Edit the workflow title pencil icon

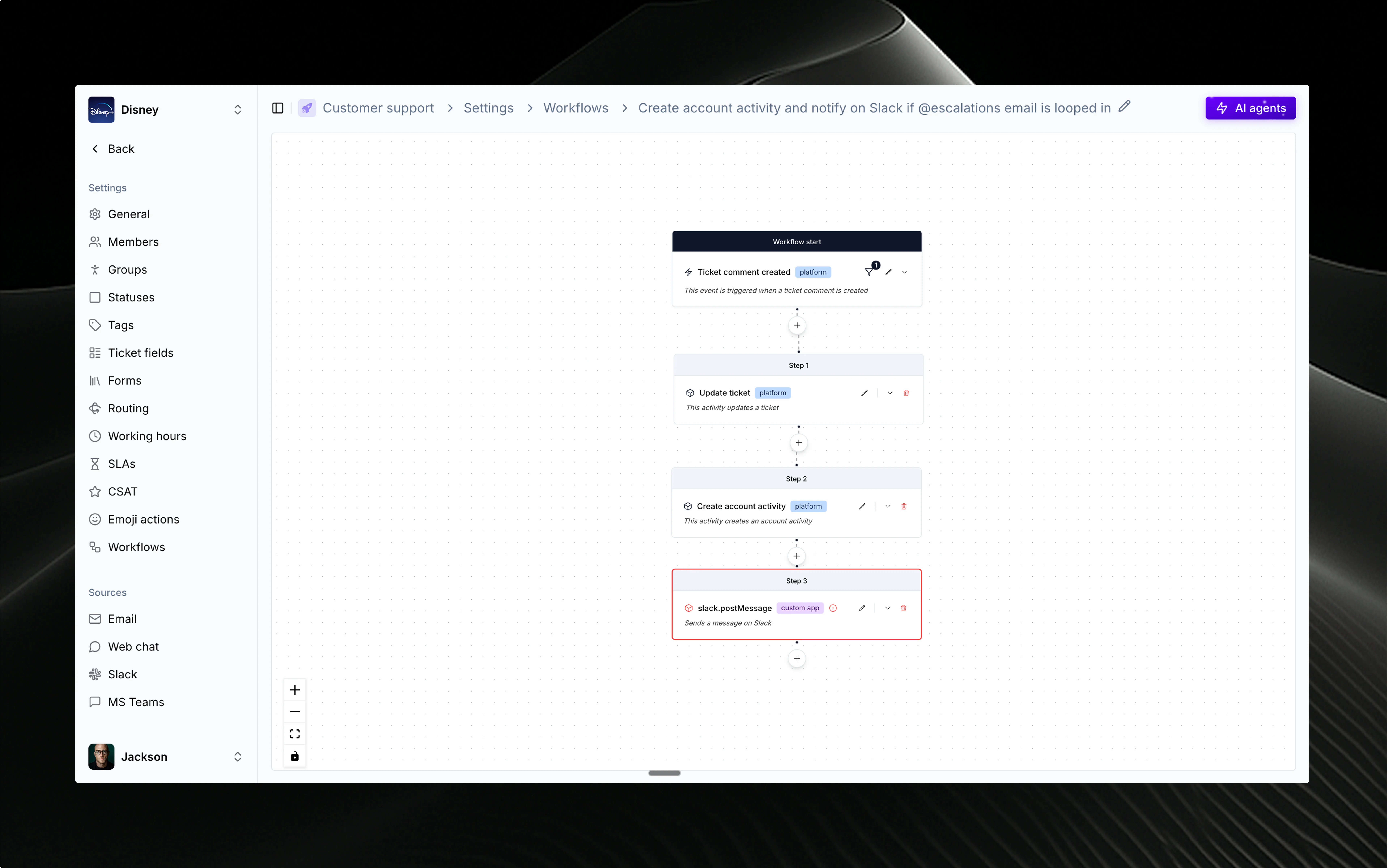[1124, 107]
